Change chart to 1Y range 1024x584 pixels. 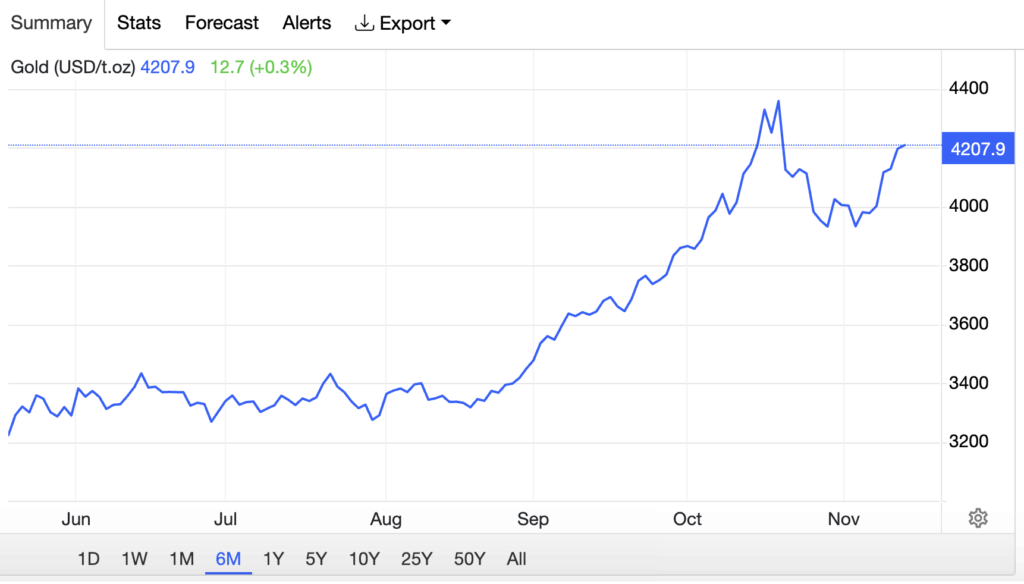click(273, 559)
